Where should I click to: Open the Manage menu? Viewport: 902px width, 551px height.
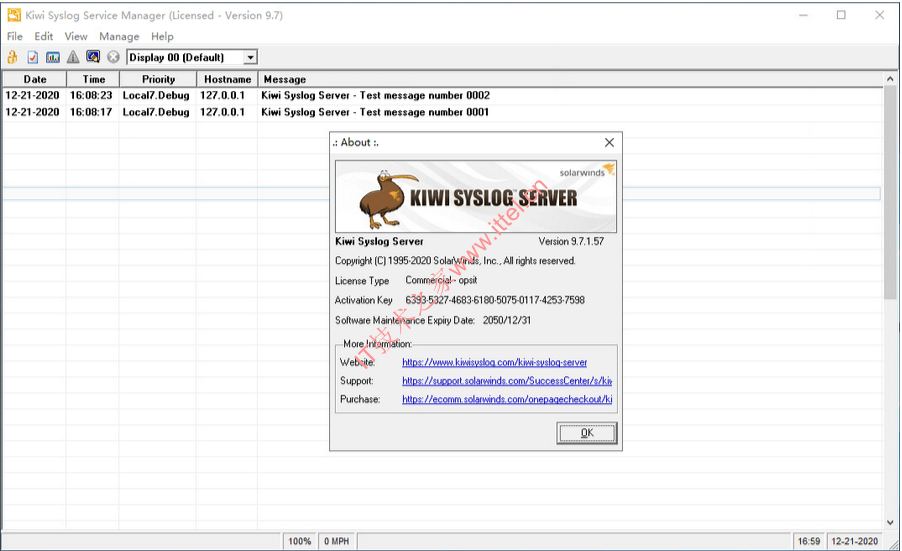[x=119, y=36]
